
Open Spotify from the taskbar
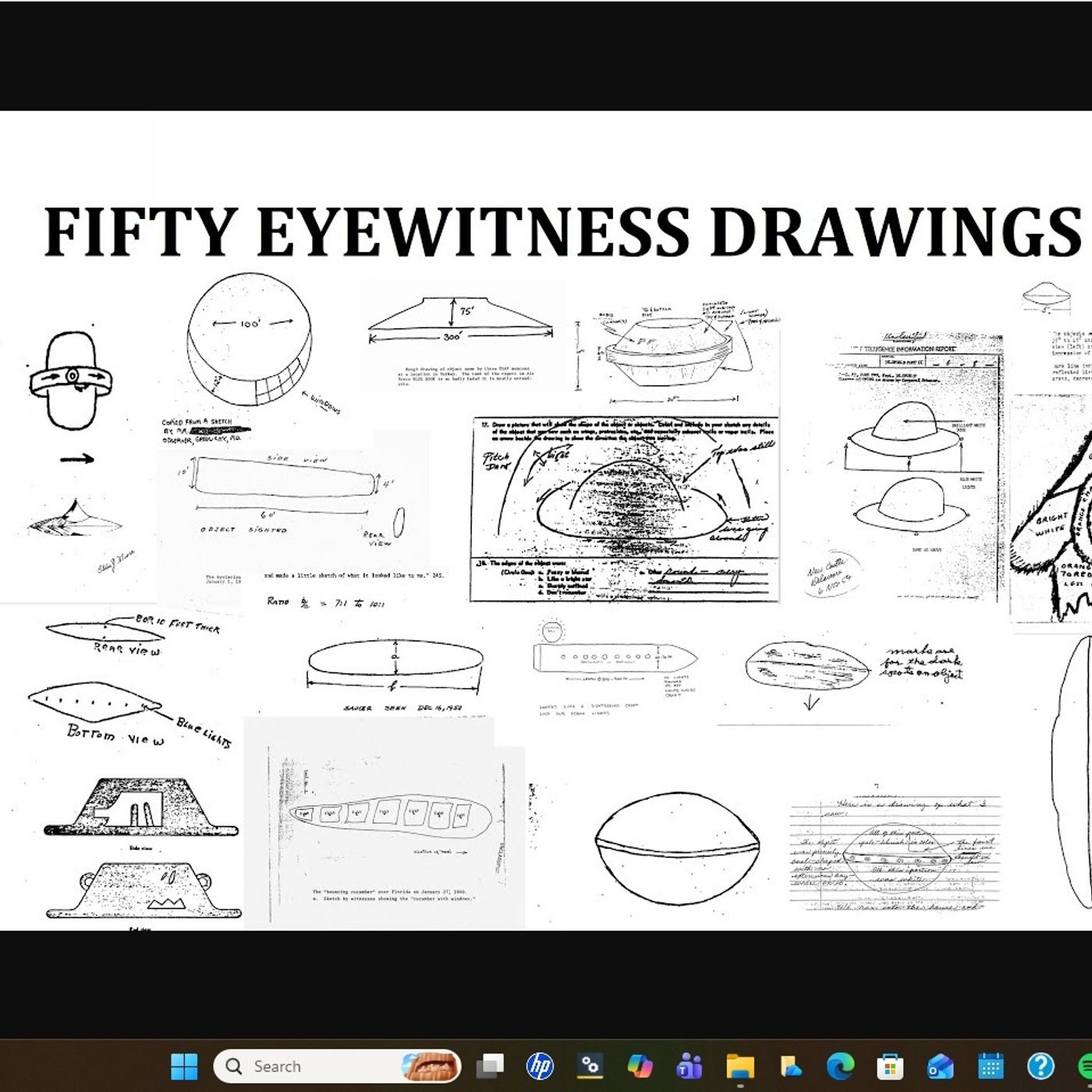(1085, 1065)
